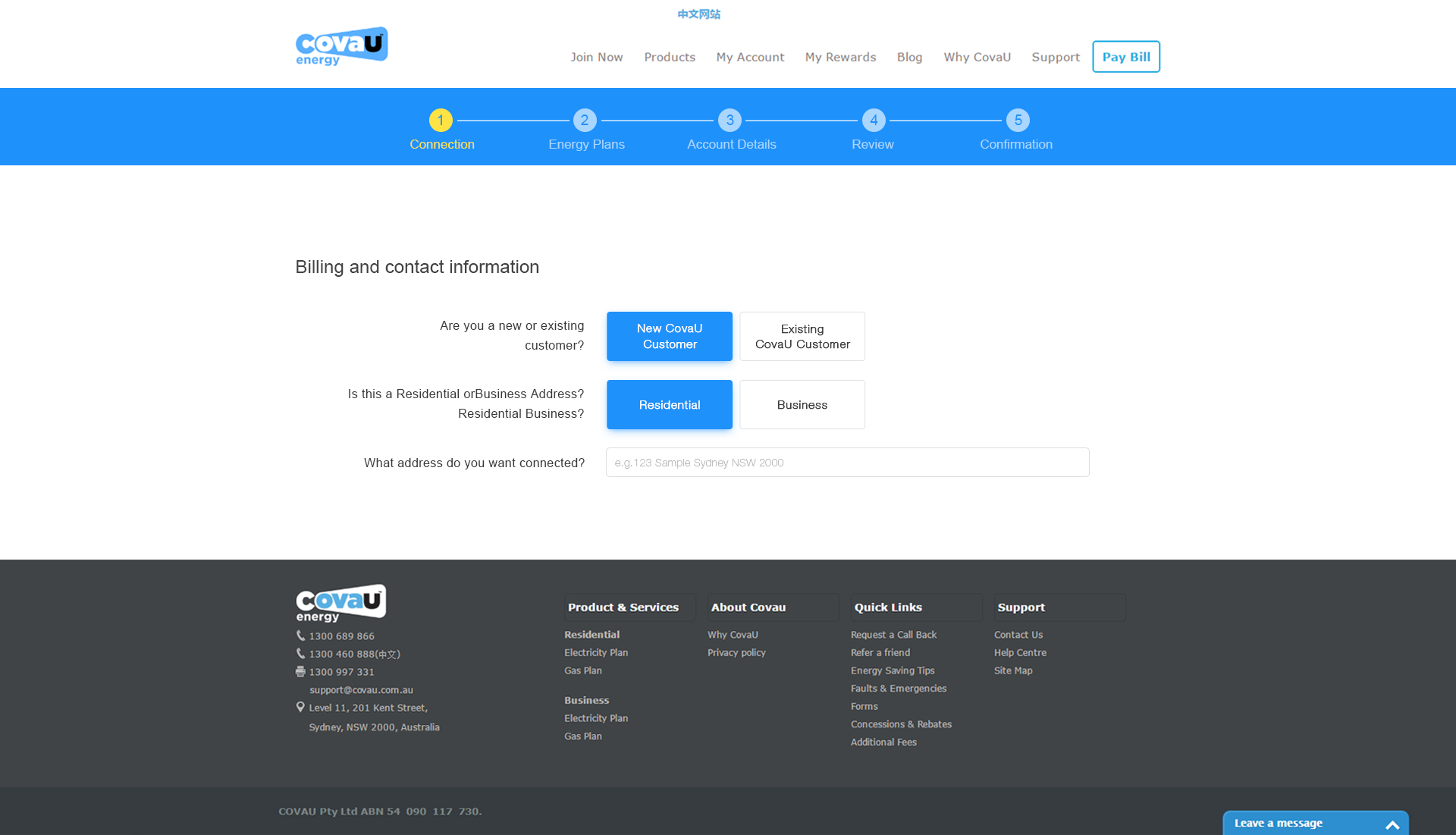
Task: Click step 3 Account Details circle
Action: point(730,120)
